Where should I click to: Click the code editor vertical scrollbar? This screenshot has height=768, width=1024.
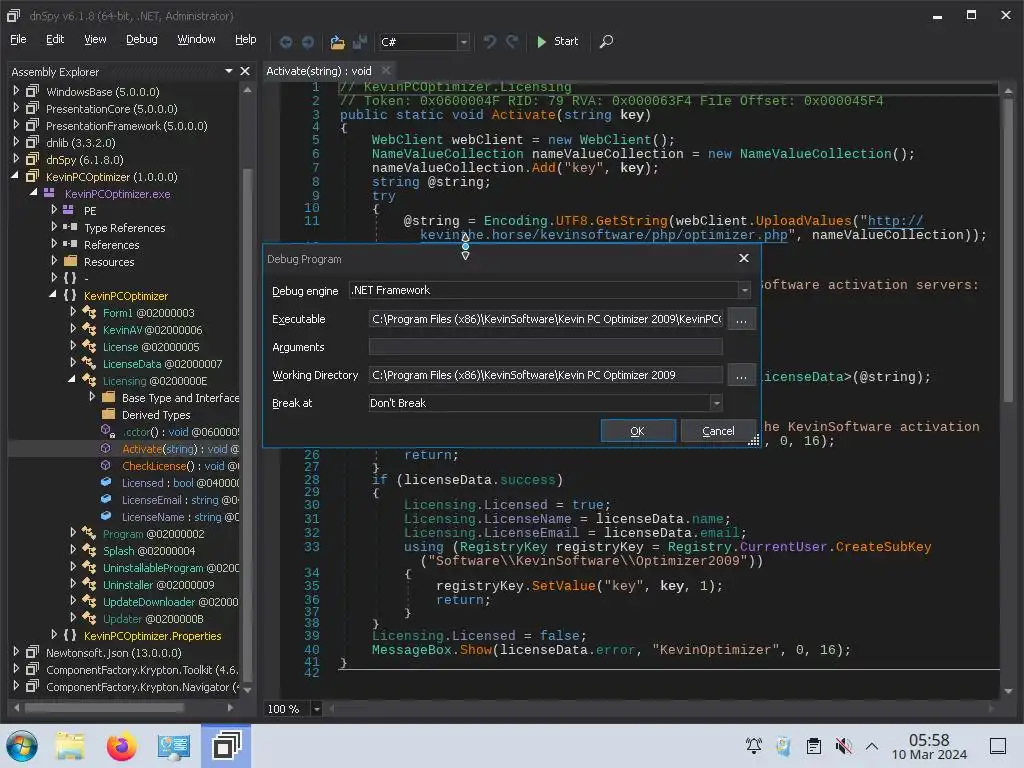coord(1008,248)
